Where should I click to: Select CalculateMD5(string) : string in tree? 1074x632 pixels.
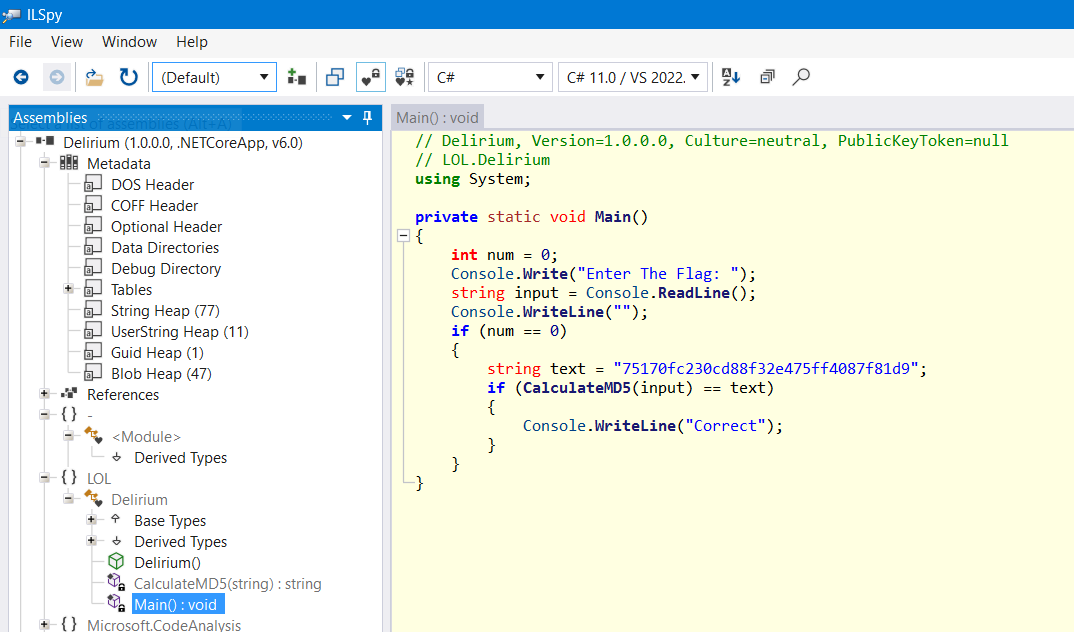(227, 583)
